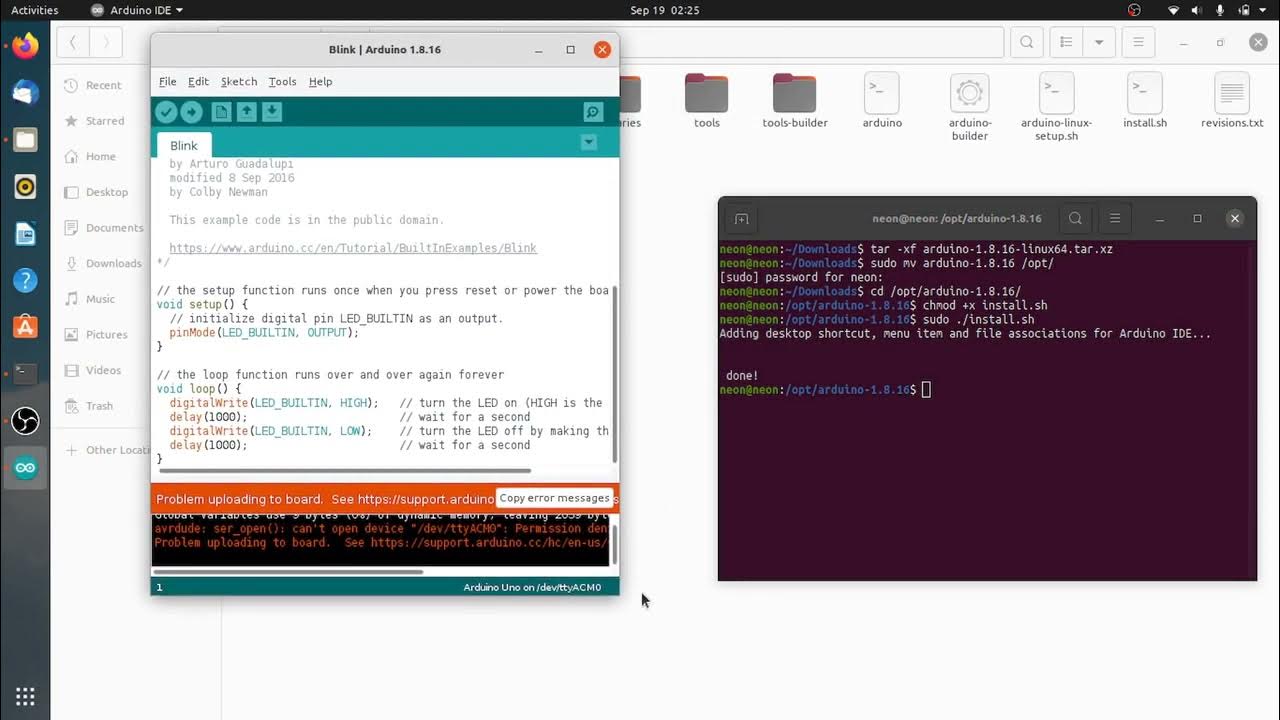Click the Files window search icon
Viewport: 1280px width, 720px height.
1027,43
